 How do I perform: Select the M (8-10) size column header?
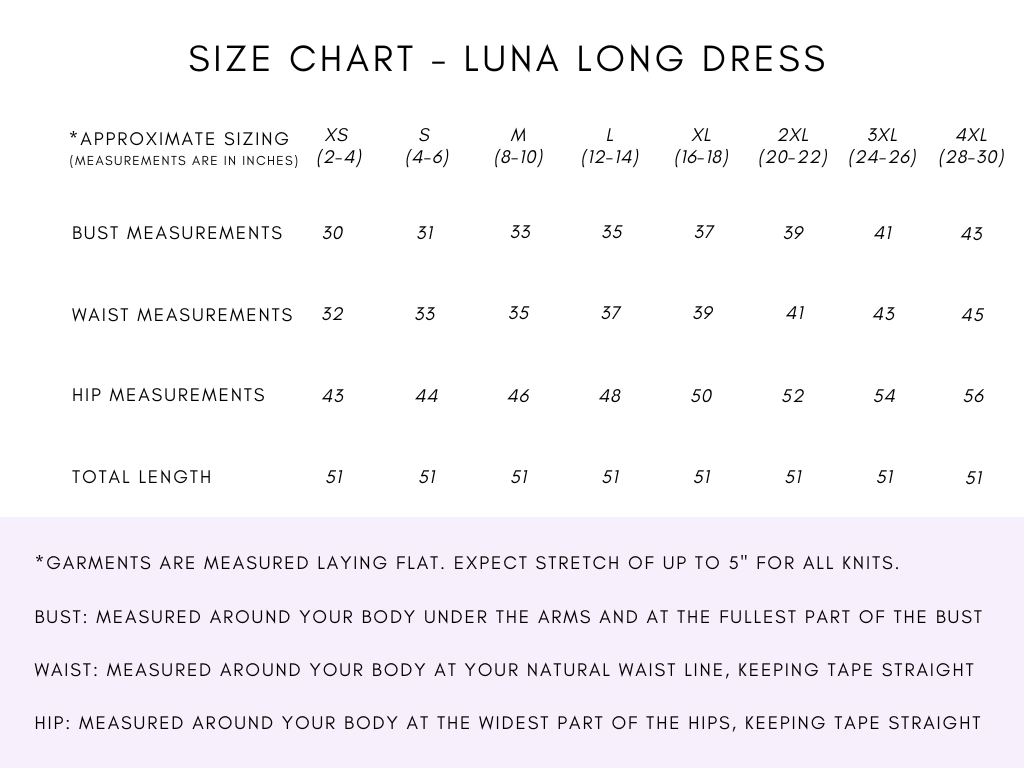[518, 146]
